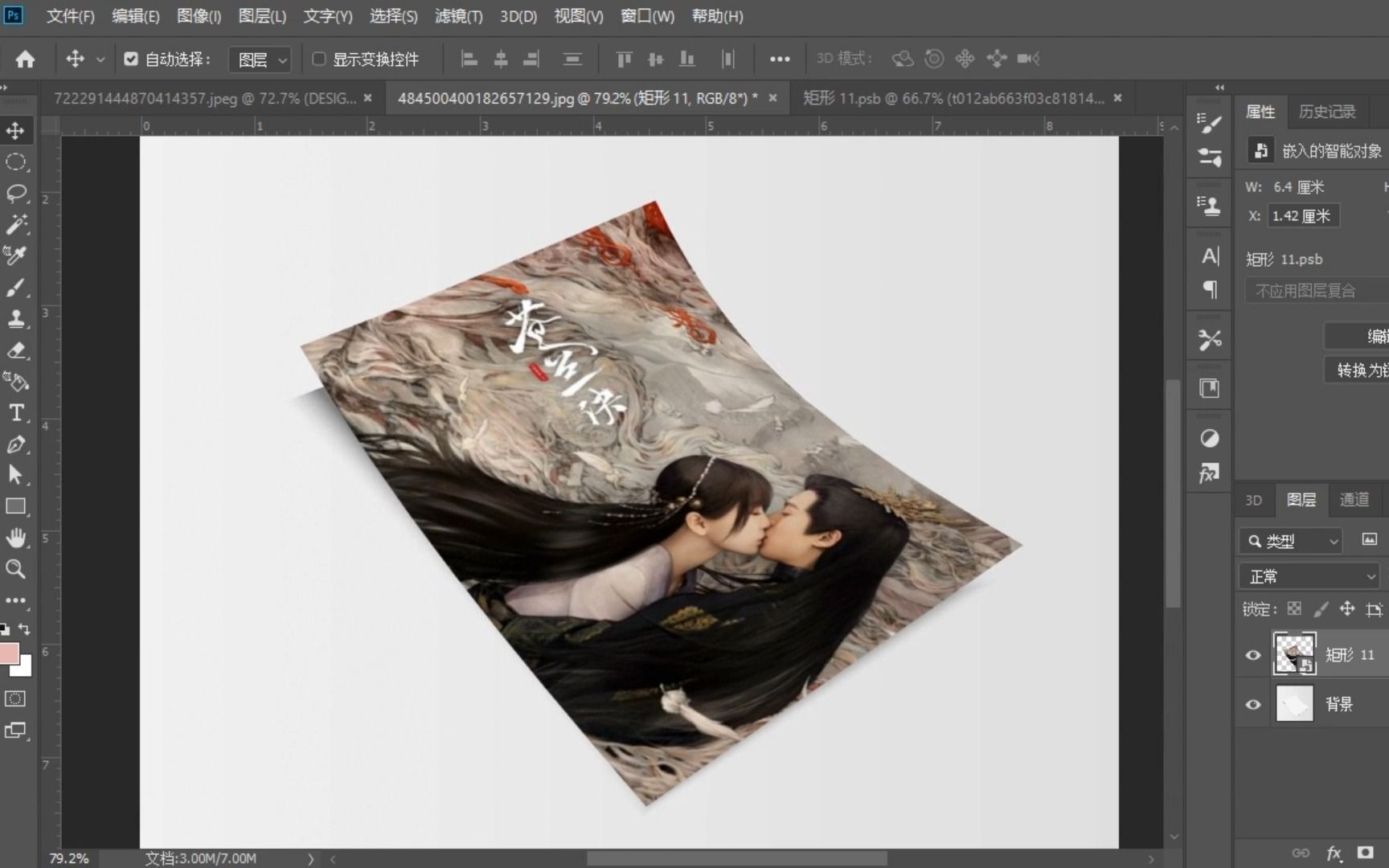Hide the 背景 layer

[x=1253, y=705]
